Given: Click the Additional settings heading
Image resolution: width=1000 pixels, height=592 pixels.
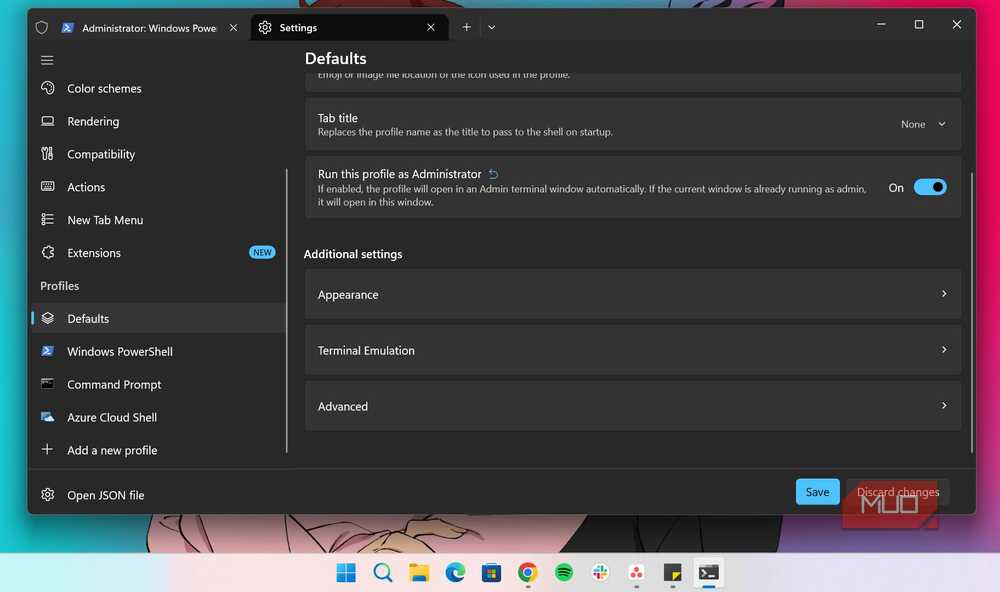Looking at the screenshot, I should (x=353, y=254).
